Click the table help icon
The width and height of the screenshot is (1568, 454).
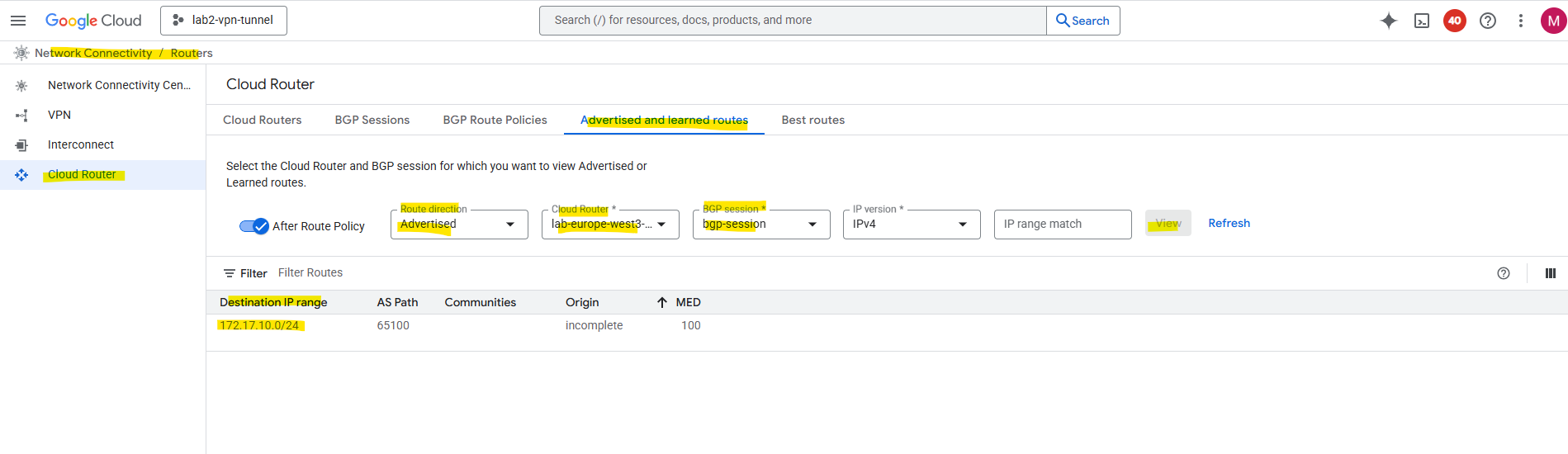pyautogui.click(x=1503, y=273)
